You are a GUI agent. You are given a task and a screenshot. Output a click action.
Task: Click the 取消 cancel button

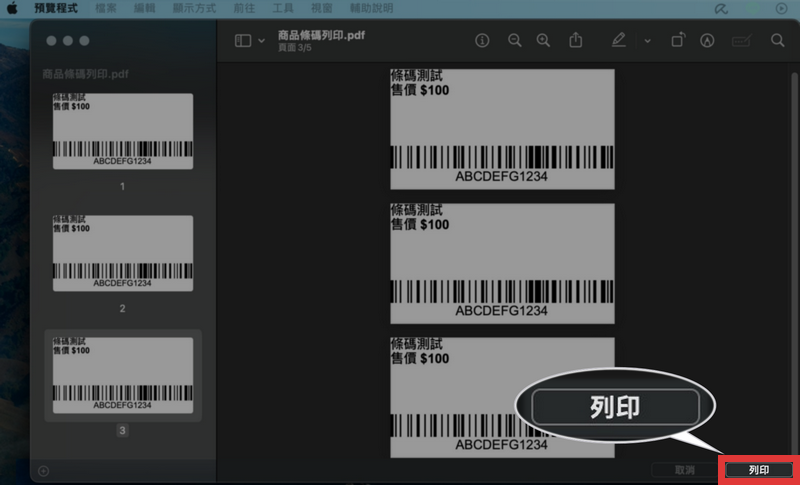tap(685, 470)
